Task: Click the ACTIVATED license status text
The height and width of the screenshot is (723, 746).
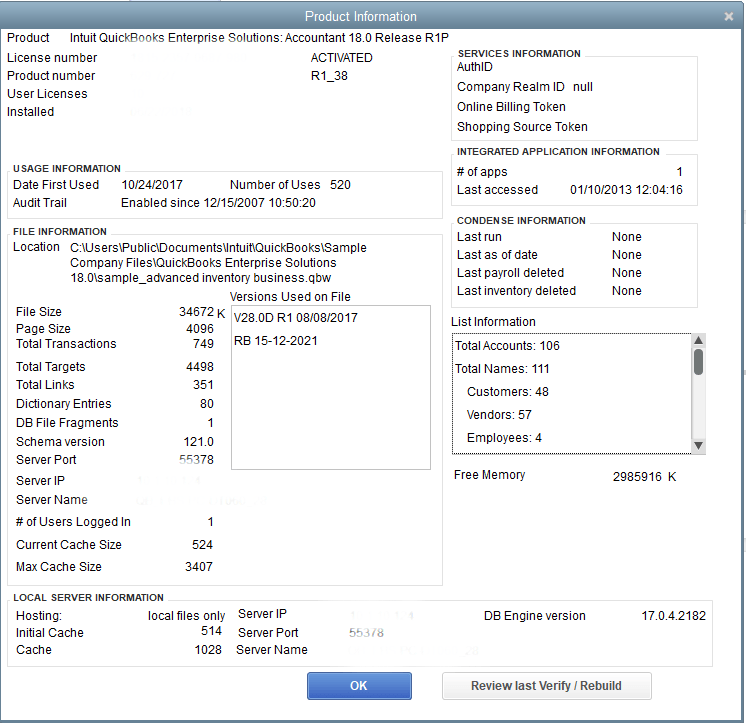Action: [x=342, y=58]
